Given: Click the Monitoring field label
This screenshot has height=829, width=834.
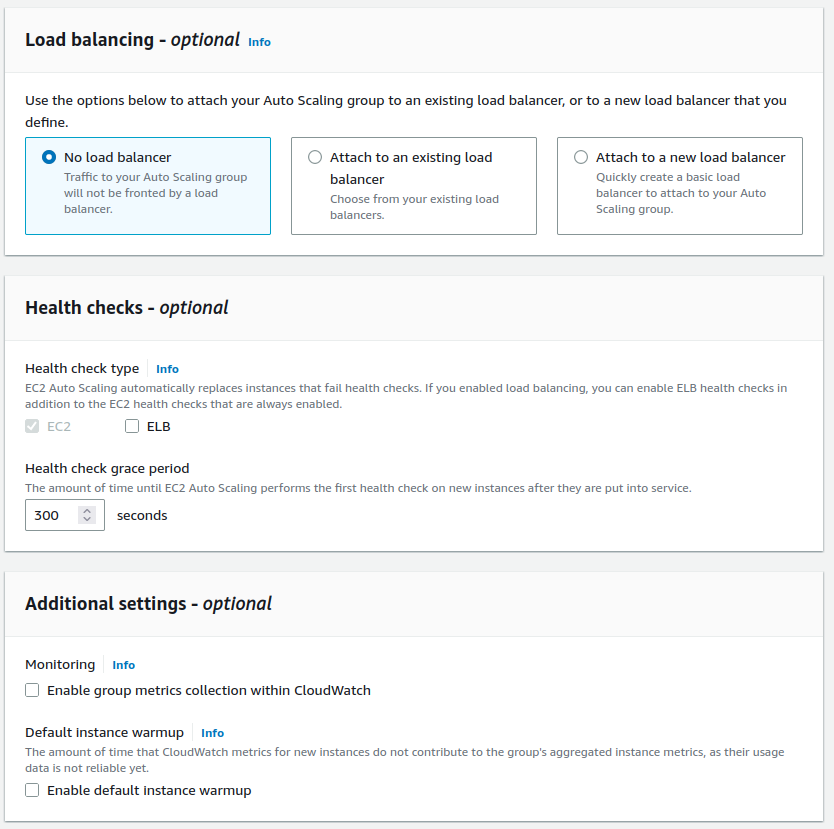Looking at the screenshot, I should [60, 664].
